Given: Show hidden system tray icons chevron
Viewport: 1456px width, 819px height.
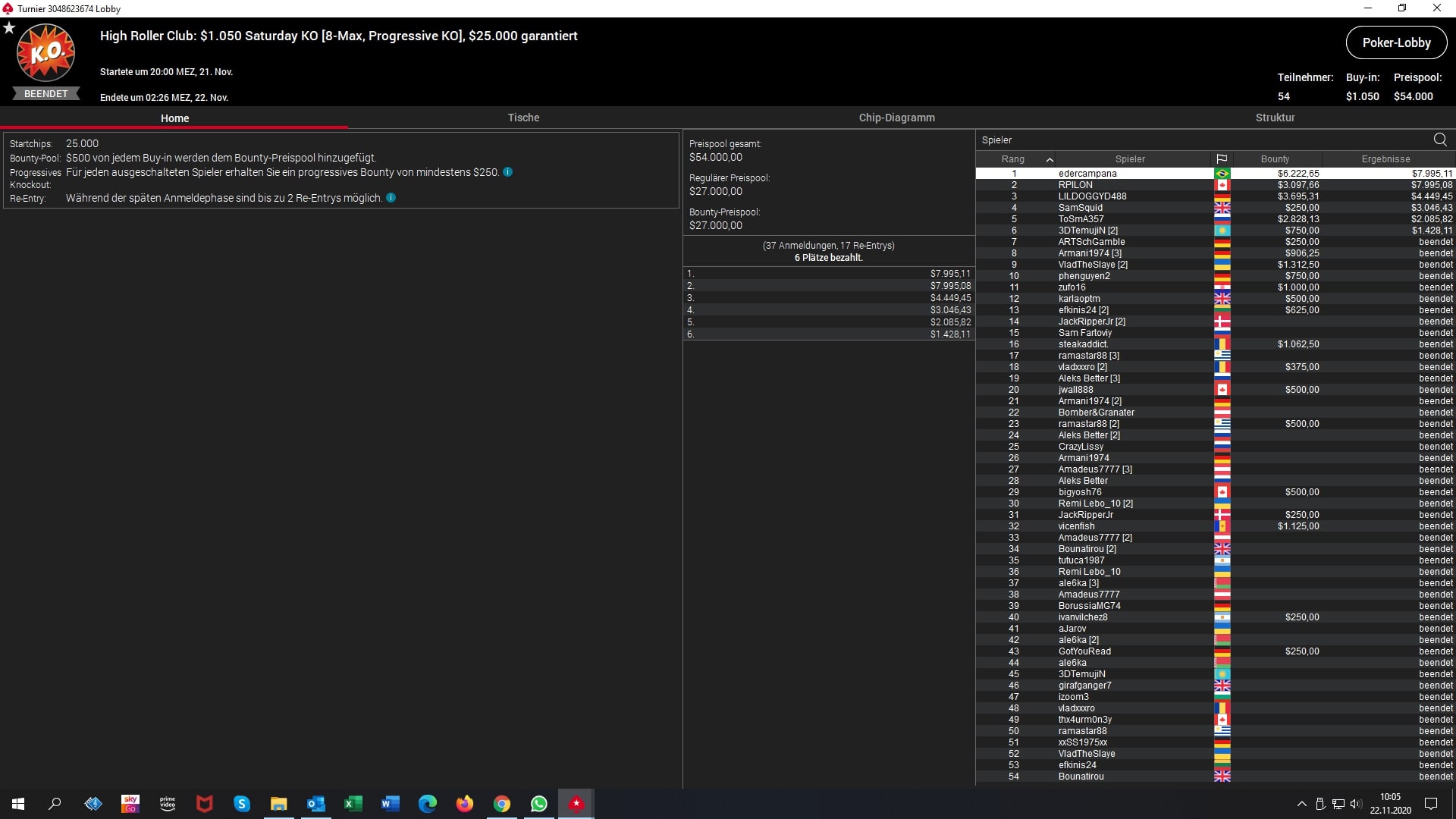Looking at the screenshot, I should point(1302,804).
